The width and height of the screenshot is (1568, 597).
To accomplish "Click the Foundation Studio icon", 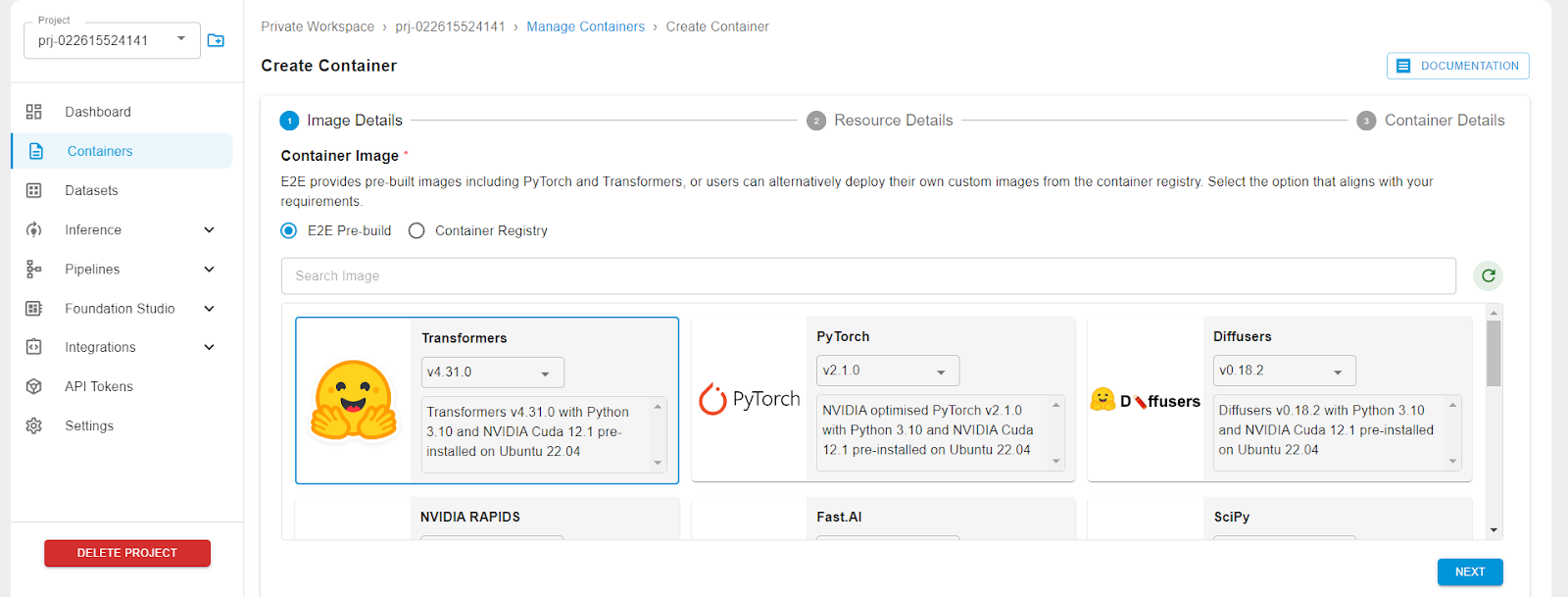I will (x=34, y=308).
